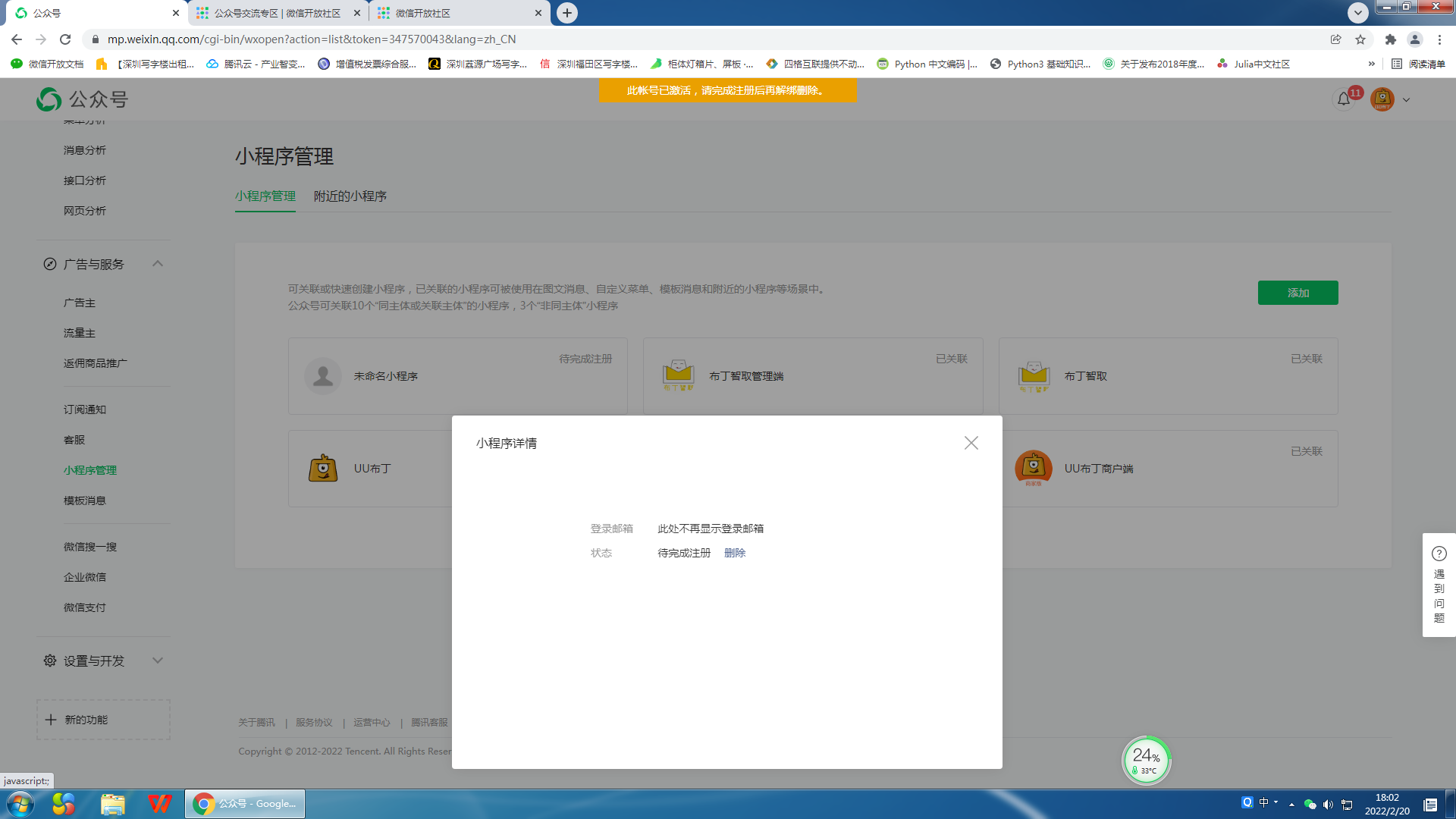Open the 遇到问题 help icon
The height and width of the screenshot is (819, 1456).
click(x=1439, y=554)
